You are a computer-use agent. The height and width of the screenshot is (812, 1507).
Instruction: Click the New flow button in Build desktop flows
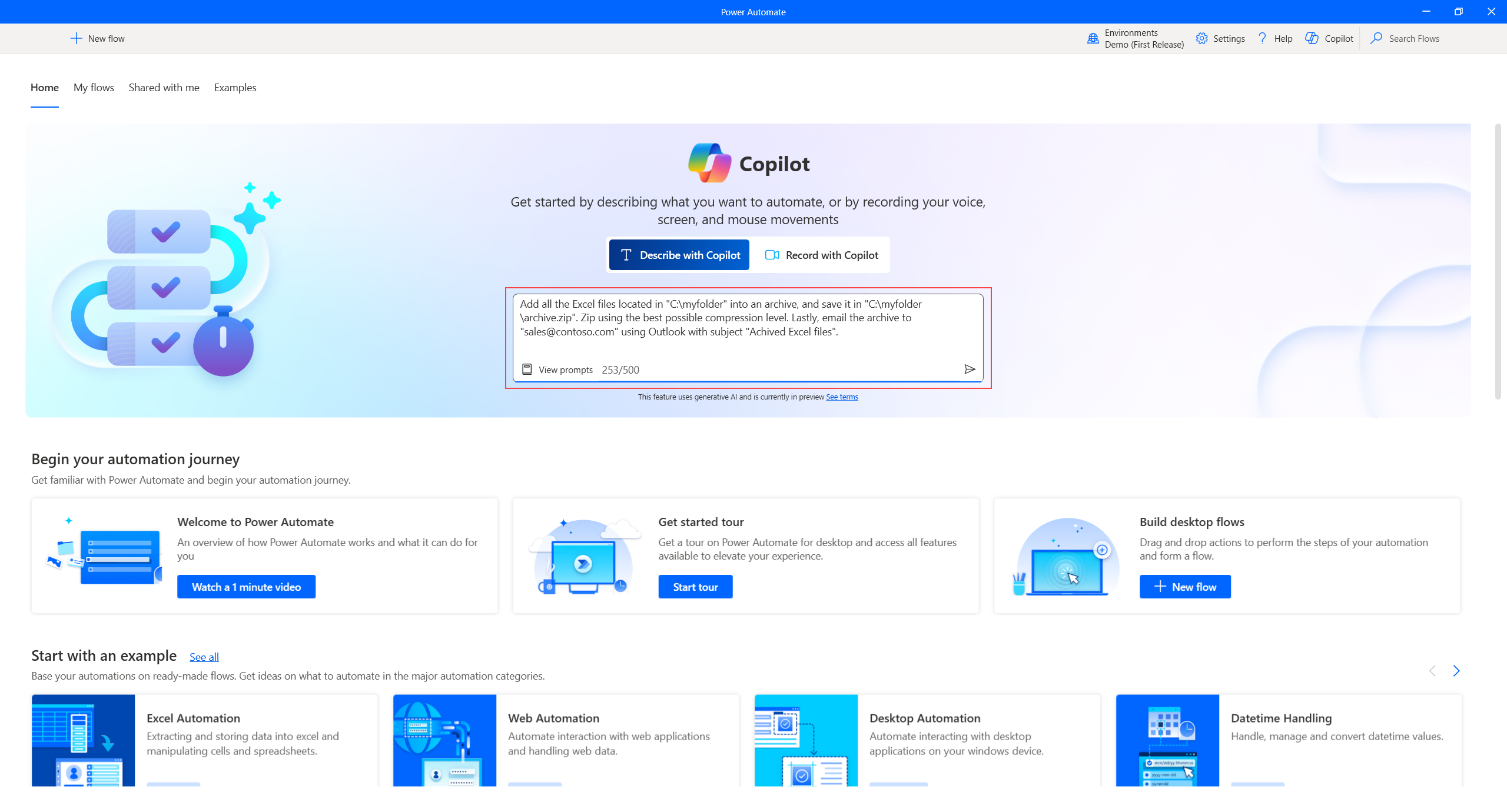(x=1186, y=587)
